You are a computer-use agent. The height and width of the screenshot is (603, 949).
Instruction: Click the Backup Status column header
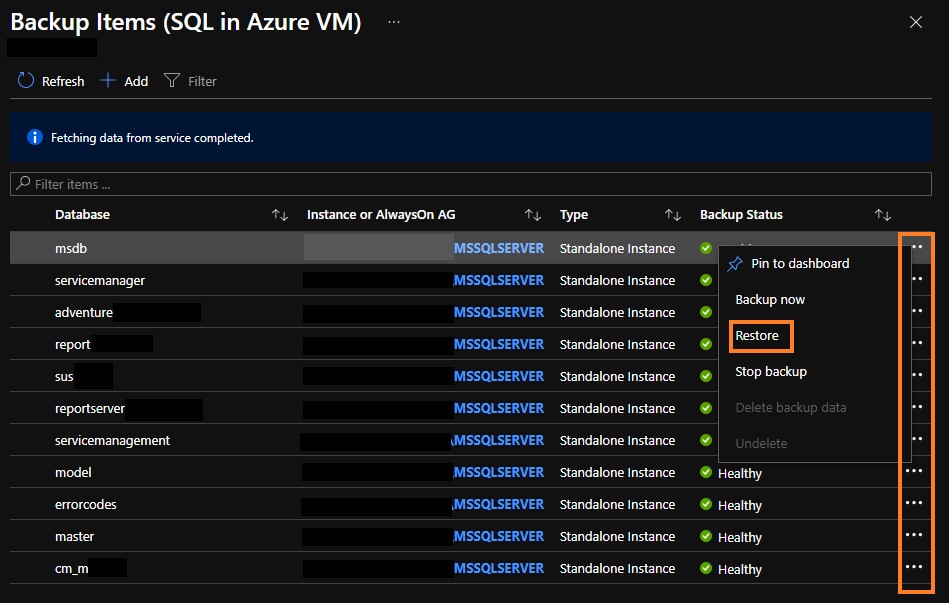pyautogui.click(x=741, y=214)
